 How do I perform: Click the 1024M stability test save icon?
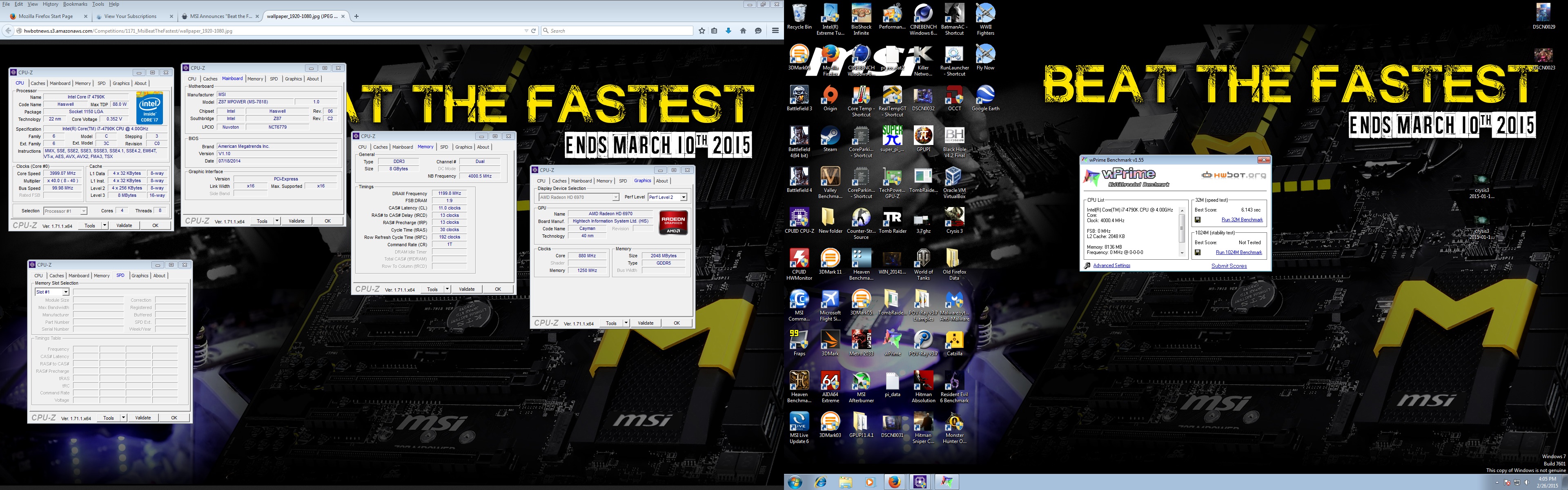click(1197, 253)
